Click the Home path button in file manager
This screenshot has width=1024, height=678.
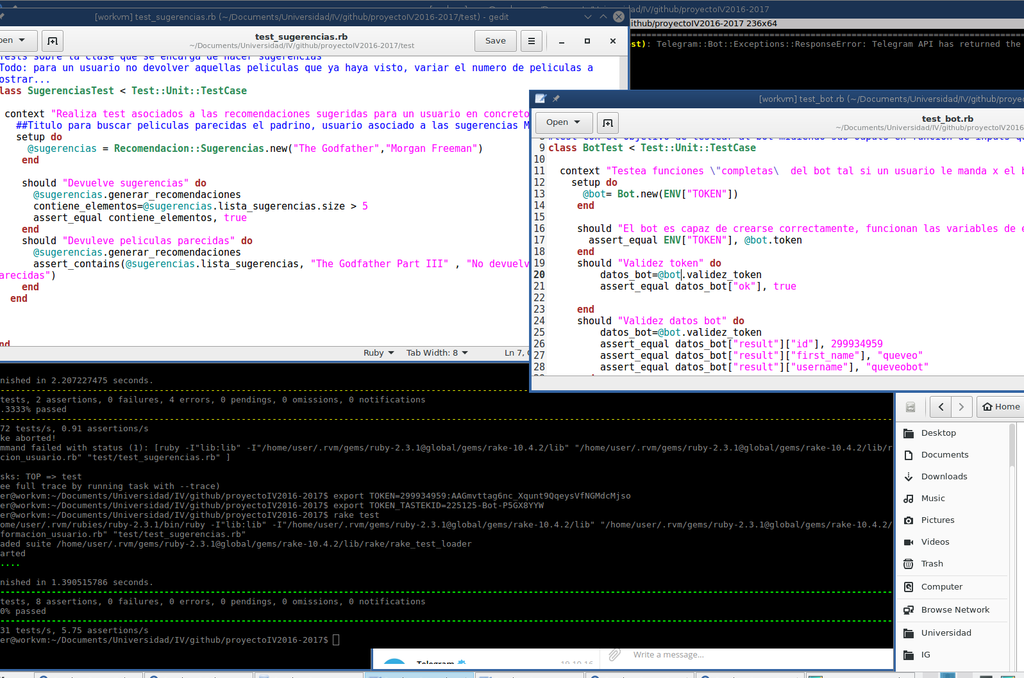tap(1001, 407)
